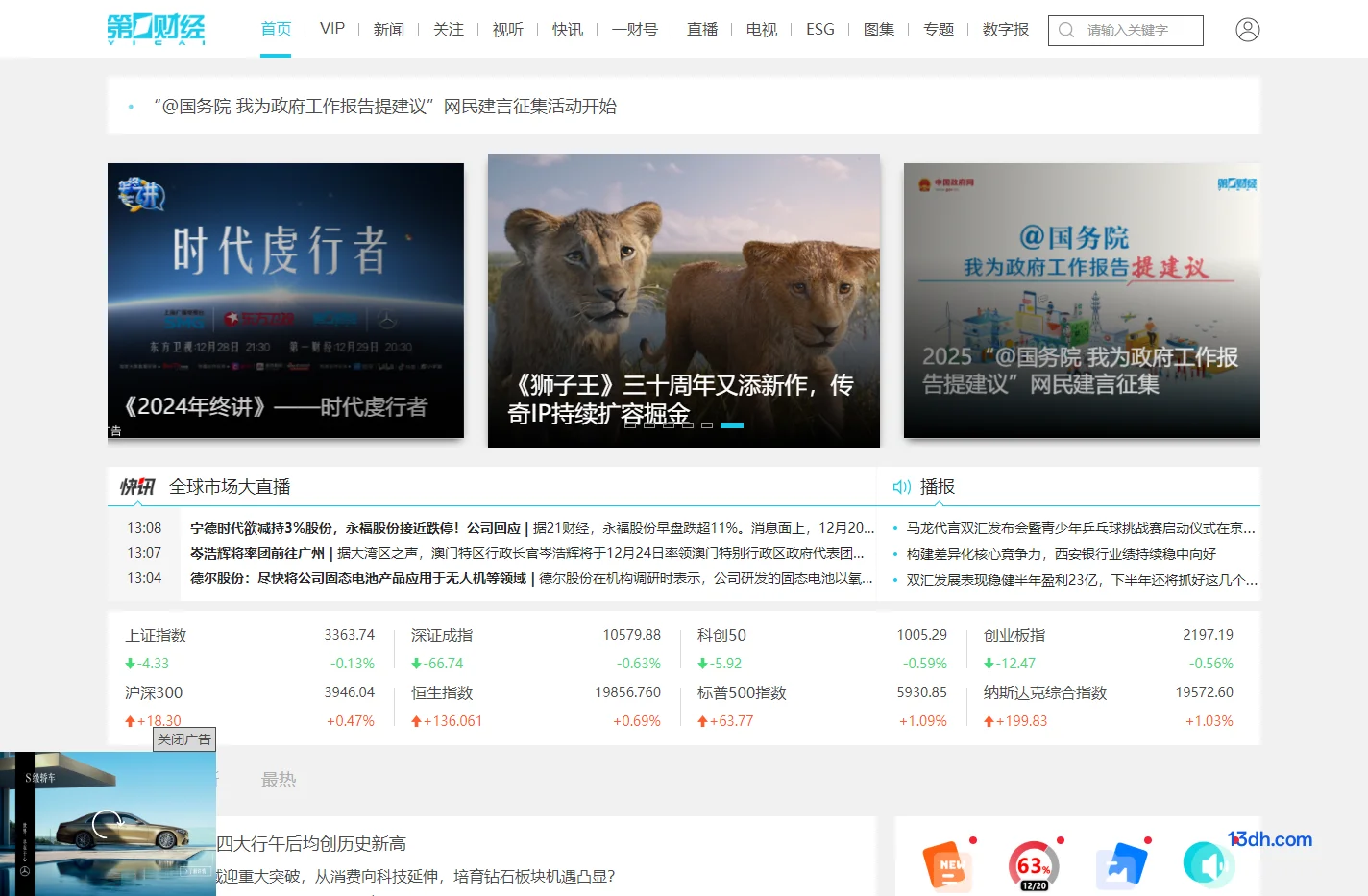Open the 快讯 flash news menu
This screenshot has width=1368, height=896.
click(x=568, y=29)
